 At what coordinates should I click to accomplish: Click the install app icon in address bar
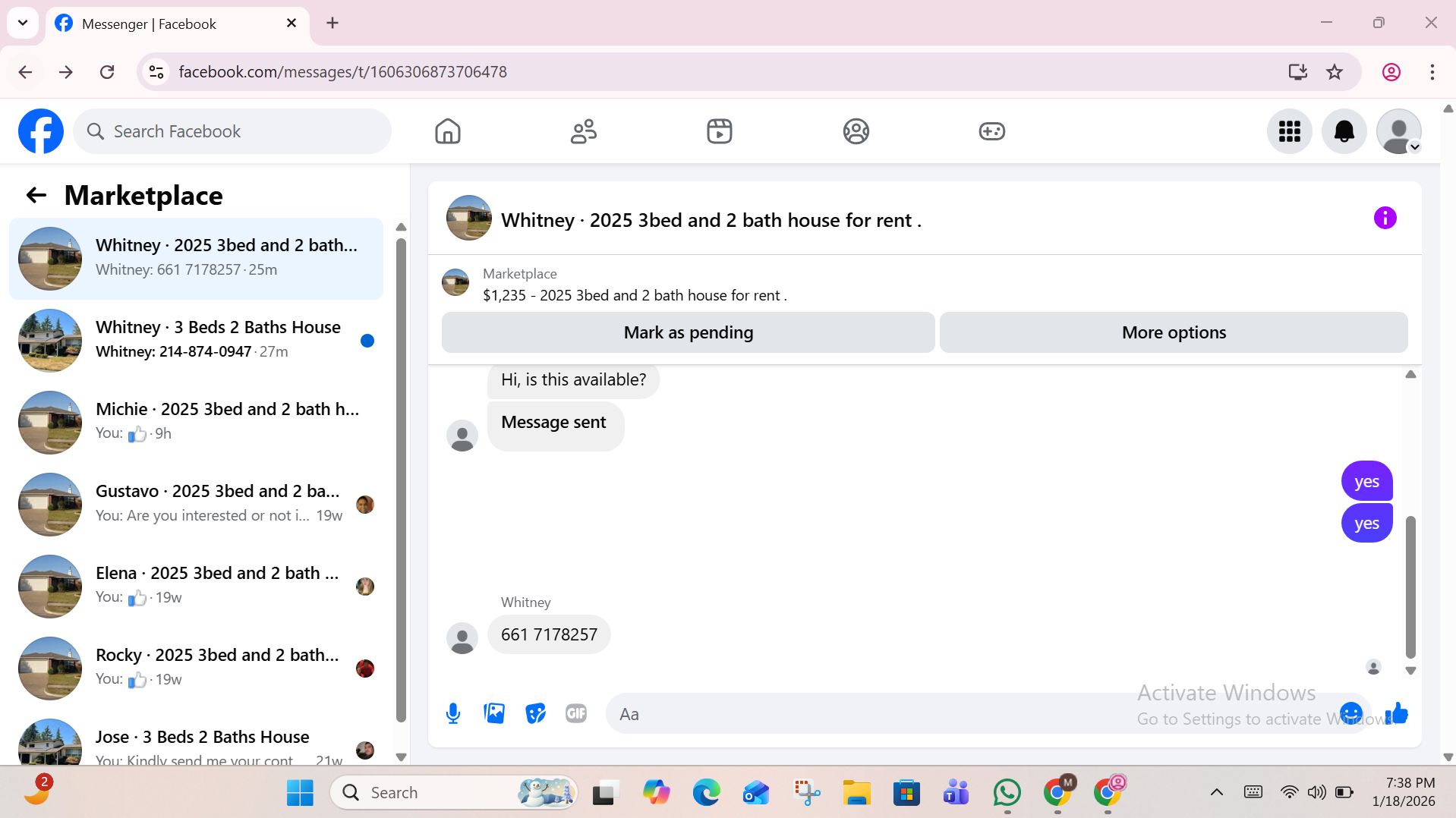click(x=1298, y=72)
